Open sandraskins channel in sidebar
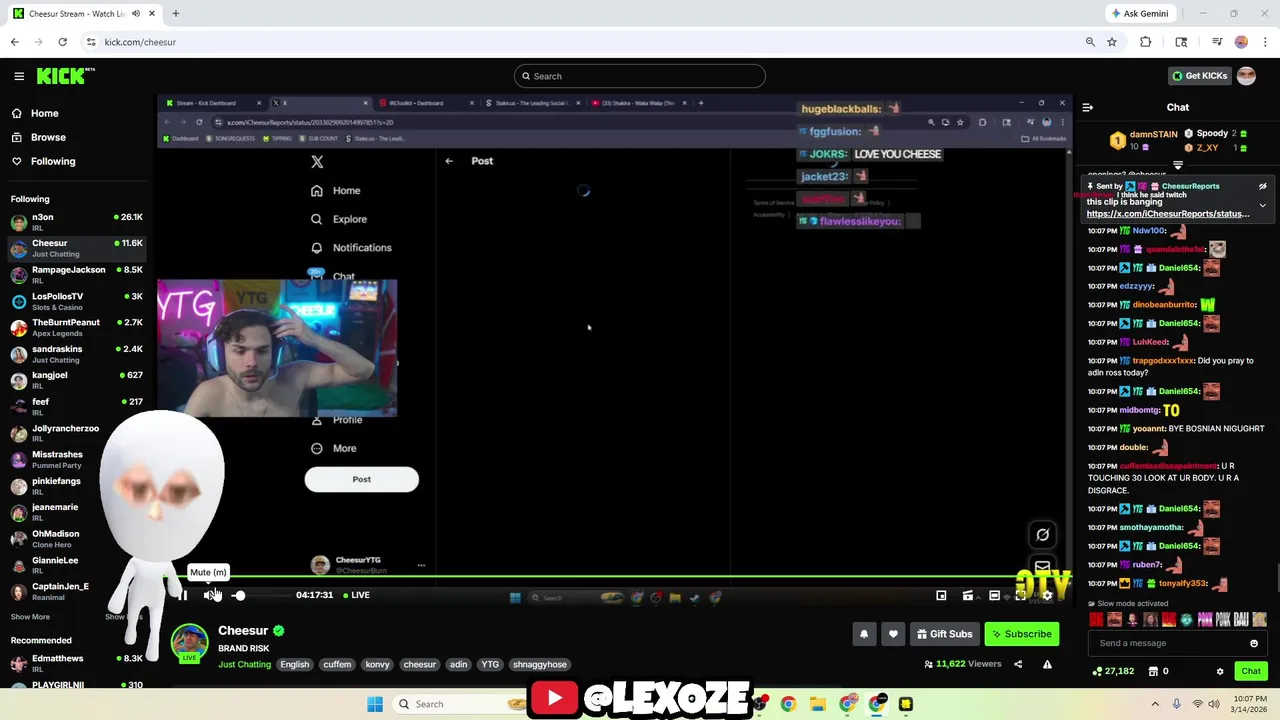Image resolution: width=1280 pixels, height=720 pixels. point(76,354)
